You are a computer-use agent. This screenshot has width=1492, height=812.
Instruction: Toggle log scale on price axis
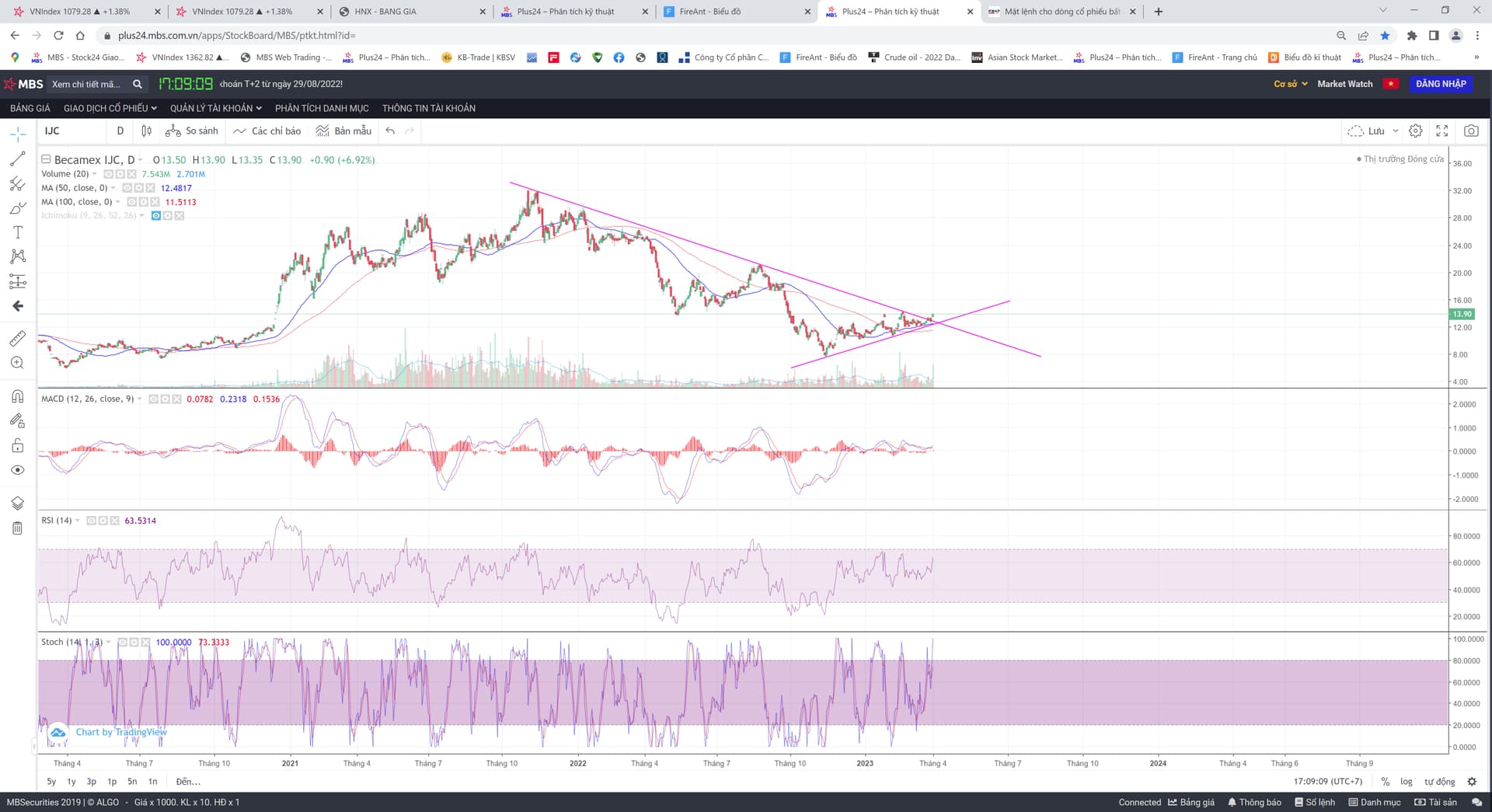pyautogui.click(x=1407, y=782)
